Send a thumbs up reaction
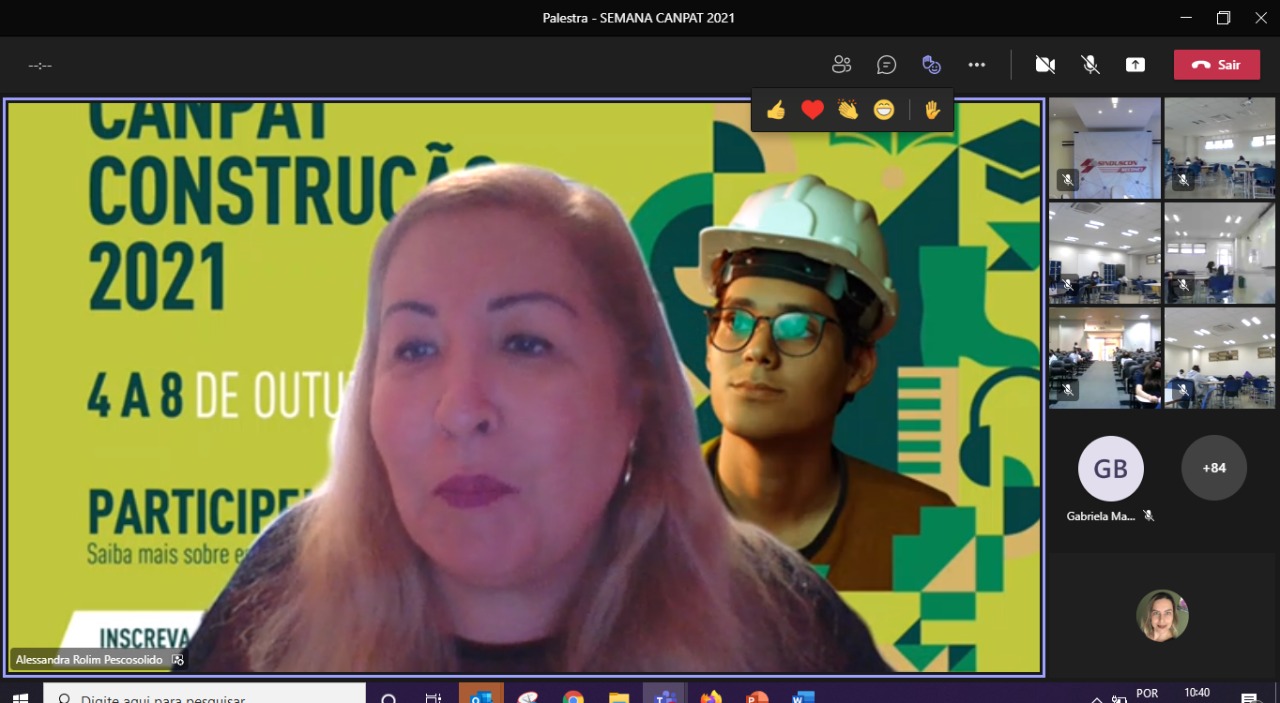Image resolution: width=1280 pixels, height=703 pixels. click(776, 110)
